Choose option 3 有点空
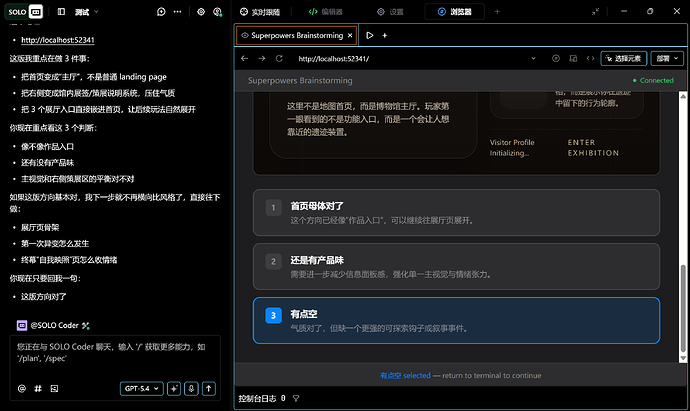Viewport: 690px width, 411px height. pyautogui.click(x=456, y=320)
